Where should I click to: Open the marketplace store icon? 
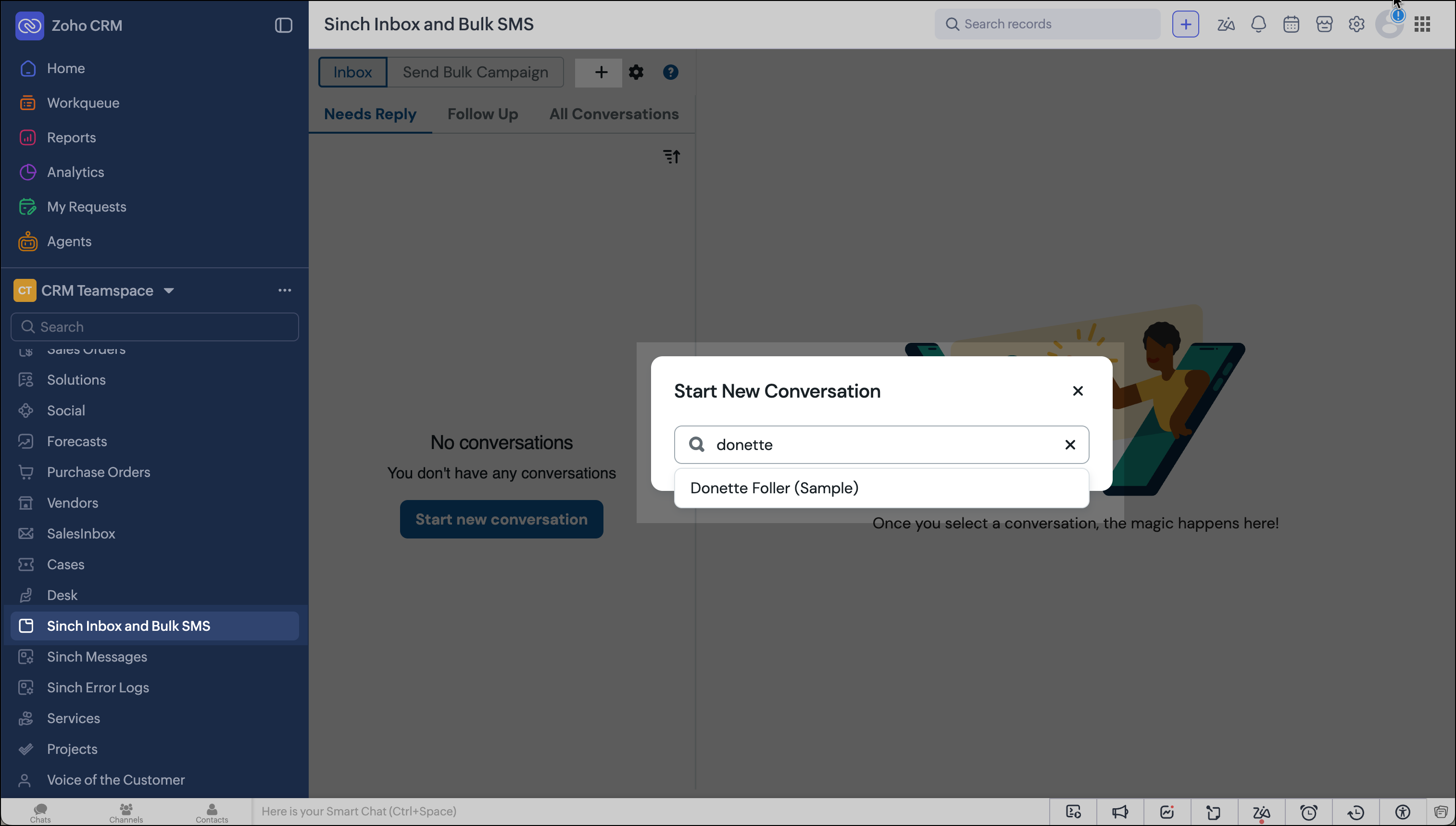pyautogui.click(x=1324, y=25)
